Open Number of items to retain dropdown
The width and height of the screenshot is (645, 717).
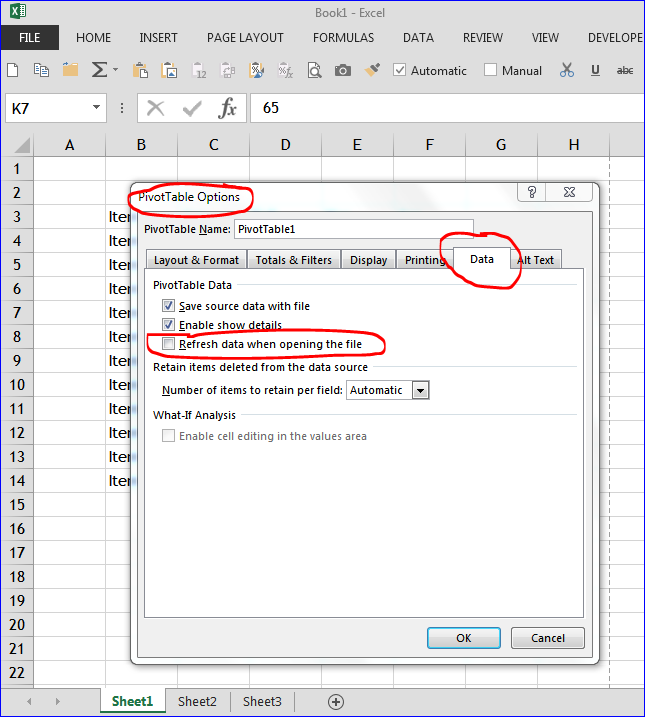(x=420, y=390)
